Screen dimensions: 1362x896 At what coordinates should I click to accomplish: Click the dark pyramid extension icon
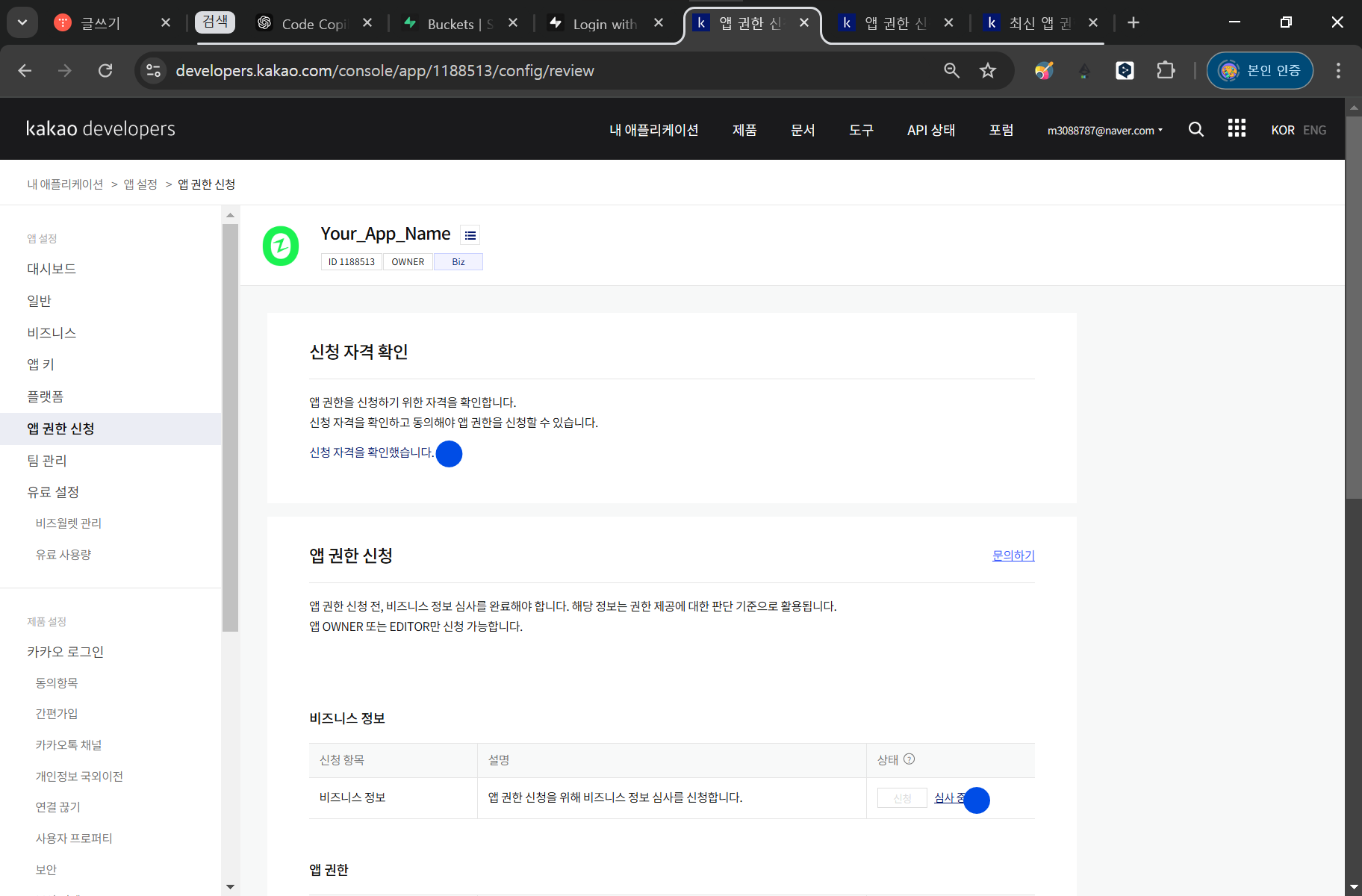[x=1084, y=71]
